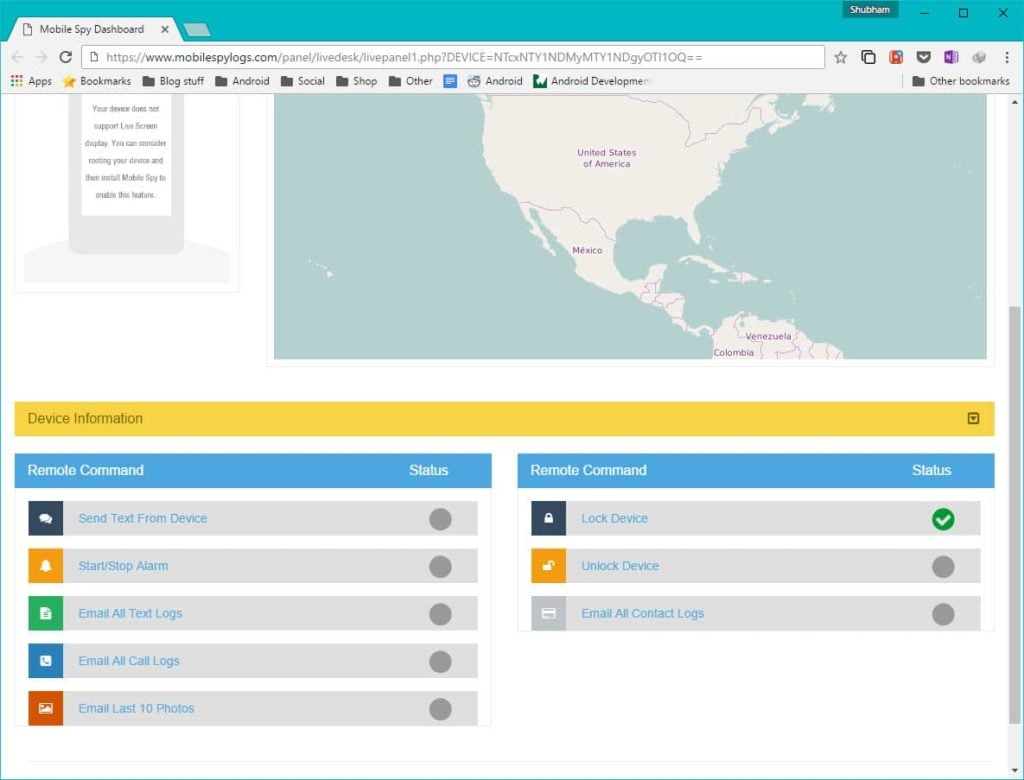The image size is (1024, 780).
Task: Open the Other bookmarks folder
Action: [x=410, y=81]
